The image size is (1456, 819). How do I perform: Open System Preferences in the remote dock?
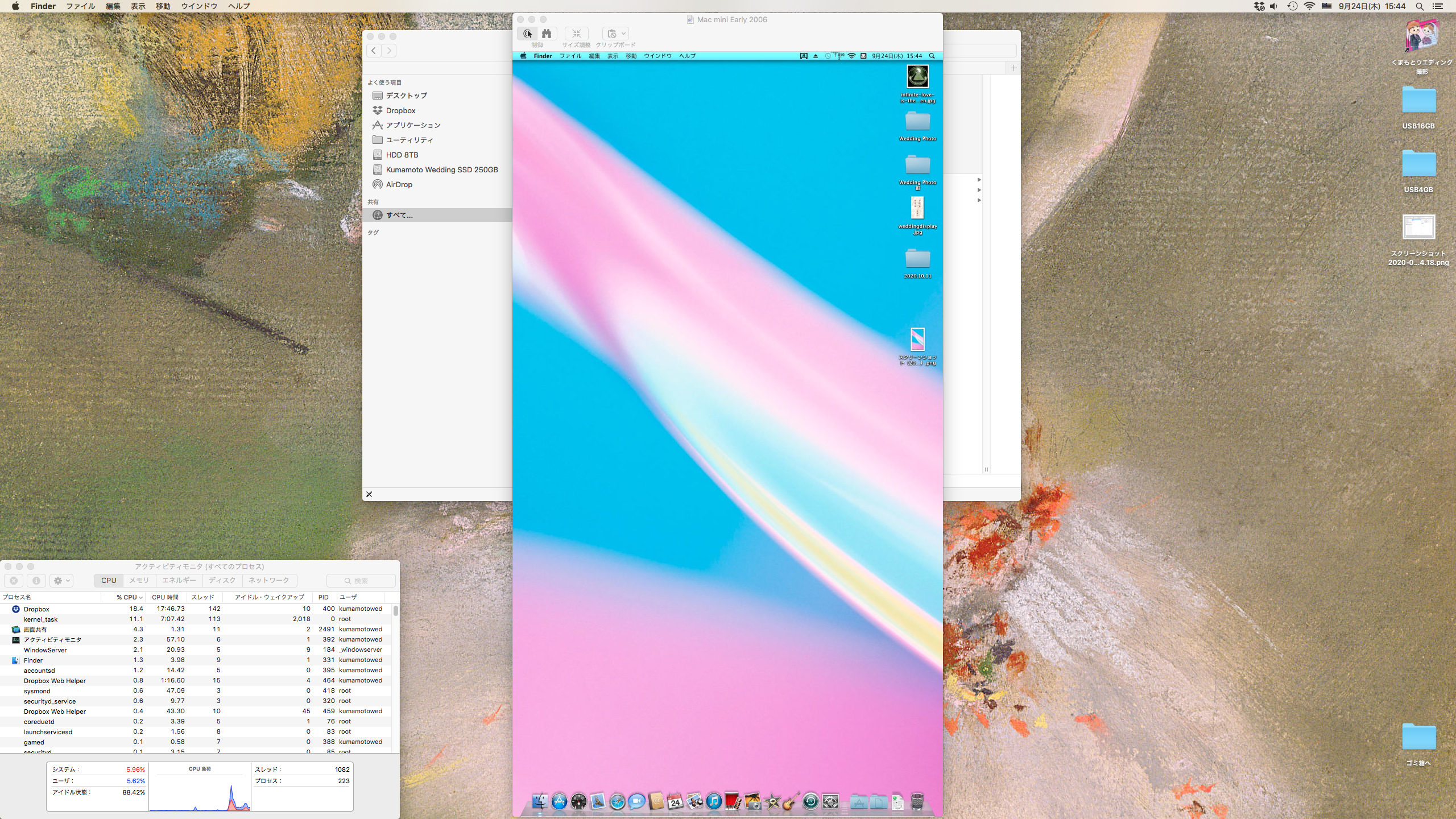coord(830,801)
